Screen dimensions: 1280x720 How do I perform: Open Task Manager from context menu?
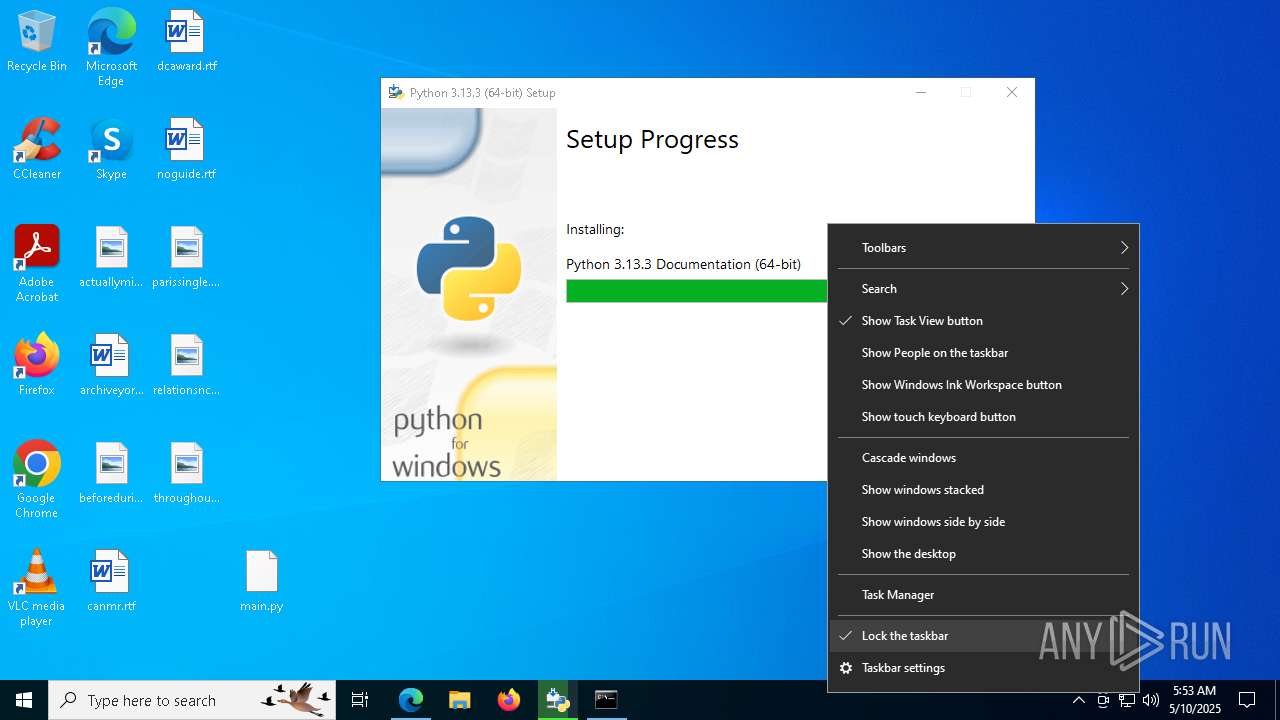tap(983, 595)
